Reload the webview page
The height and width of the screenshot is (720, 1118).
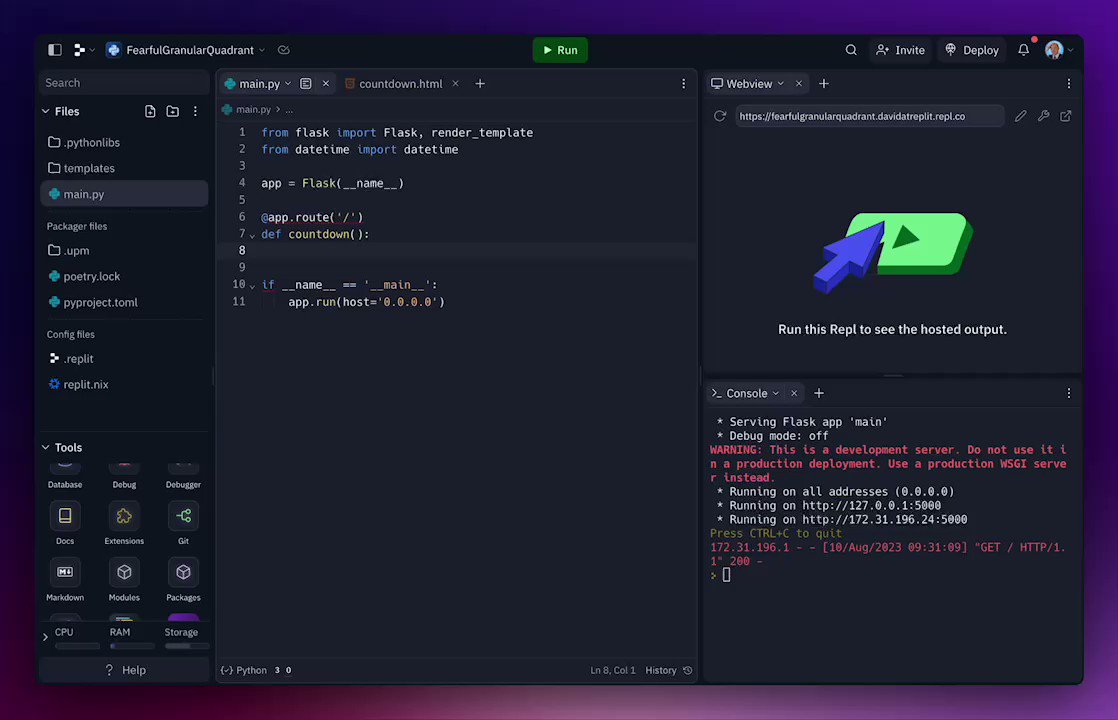click(x=720, y=115)
